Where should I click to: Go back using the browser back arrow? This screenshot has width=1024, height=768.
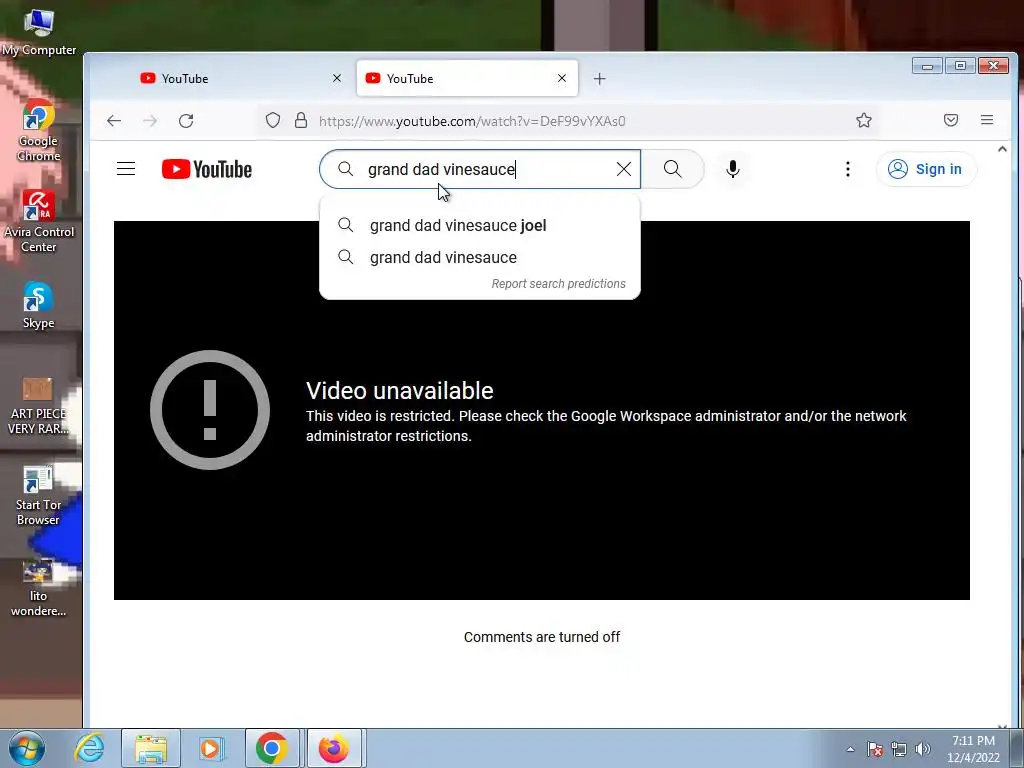[114, 121]
